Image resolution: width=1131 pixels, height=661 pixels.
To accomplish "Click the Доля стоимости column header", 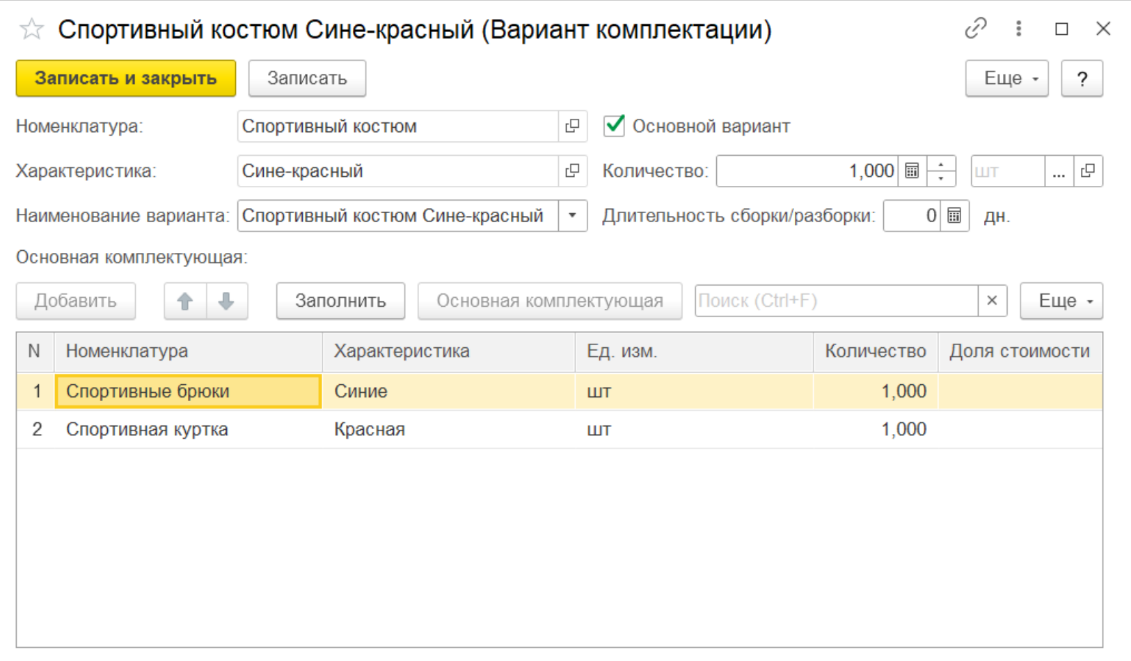I will pos(1019,352).
